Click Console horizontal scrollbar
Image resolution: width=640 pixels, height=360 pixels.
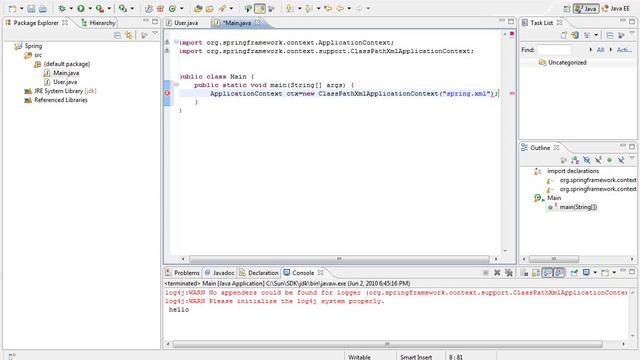click(x=387, y=344)
